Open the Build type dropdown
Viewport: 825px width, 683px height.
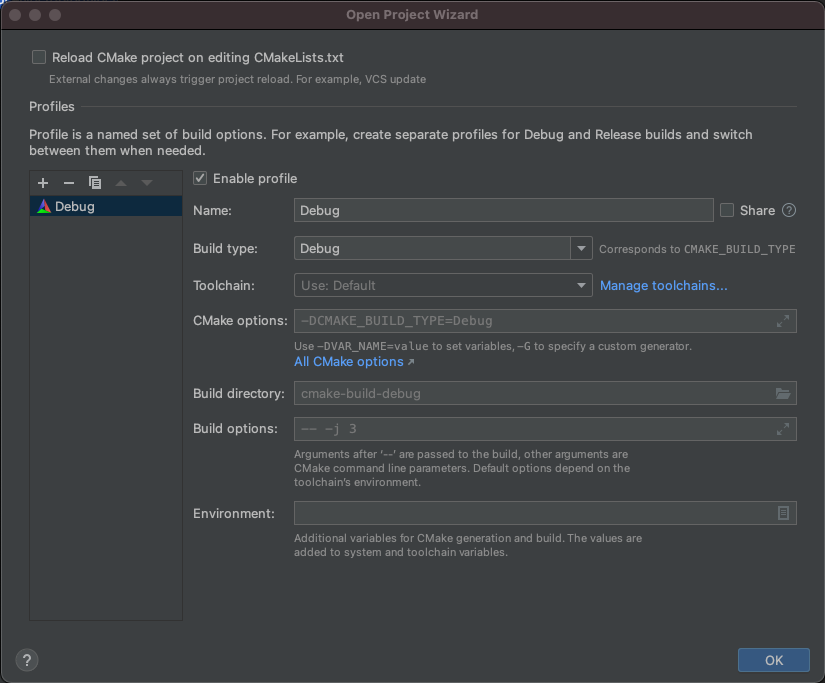(x=582, y=248)
